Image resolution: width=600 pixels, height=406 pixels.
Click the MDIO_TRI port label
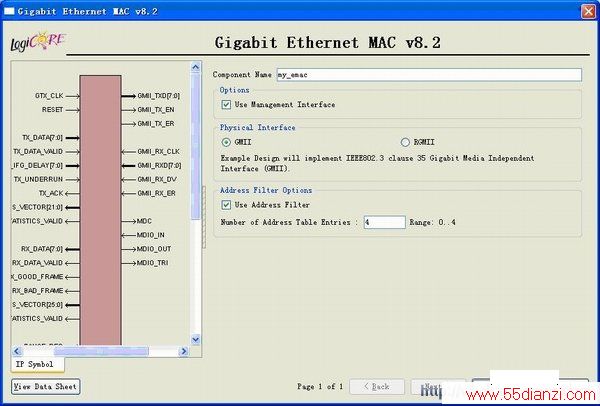152,263
